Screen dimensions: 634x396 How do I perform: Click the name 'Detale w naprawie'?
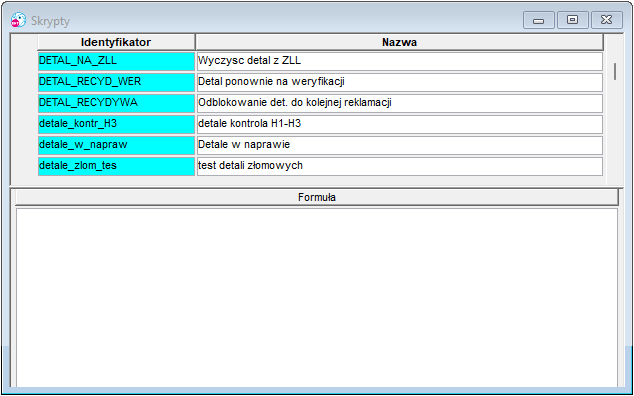pyautogui.click(x=399, y=146)
